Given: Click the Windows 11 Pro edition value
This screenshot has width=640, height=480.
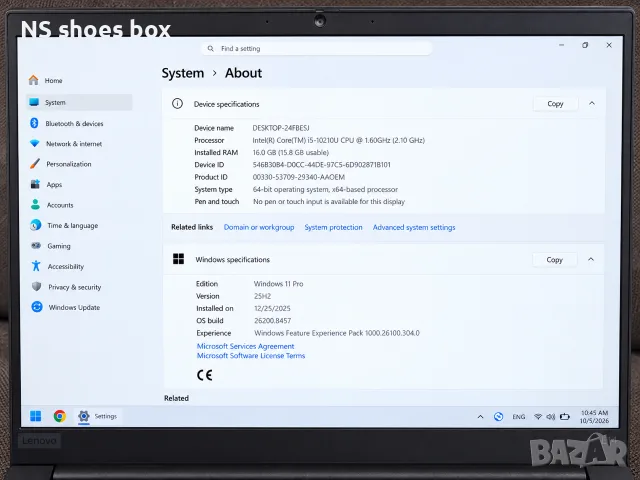Looking at the screenshot, I should (278, 284).
